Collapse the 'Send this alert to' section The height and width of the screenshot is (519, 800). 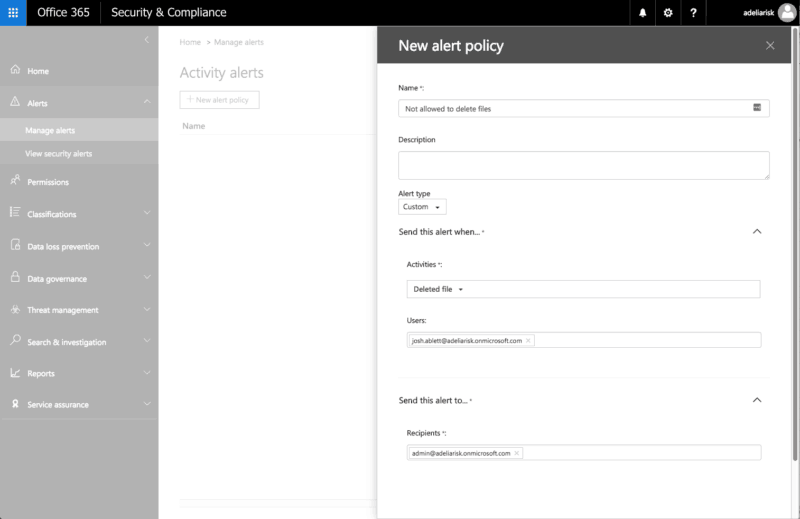[757, 400]
